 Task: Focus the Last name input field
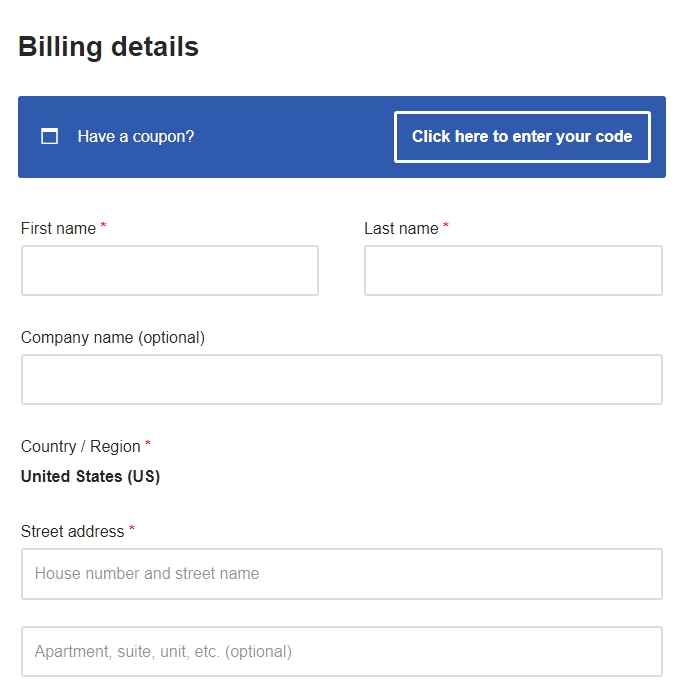pyautogui.click(x=513, y=270)
